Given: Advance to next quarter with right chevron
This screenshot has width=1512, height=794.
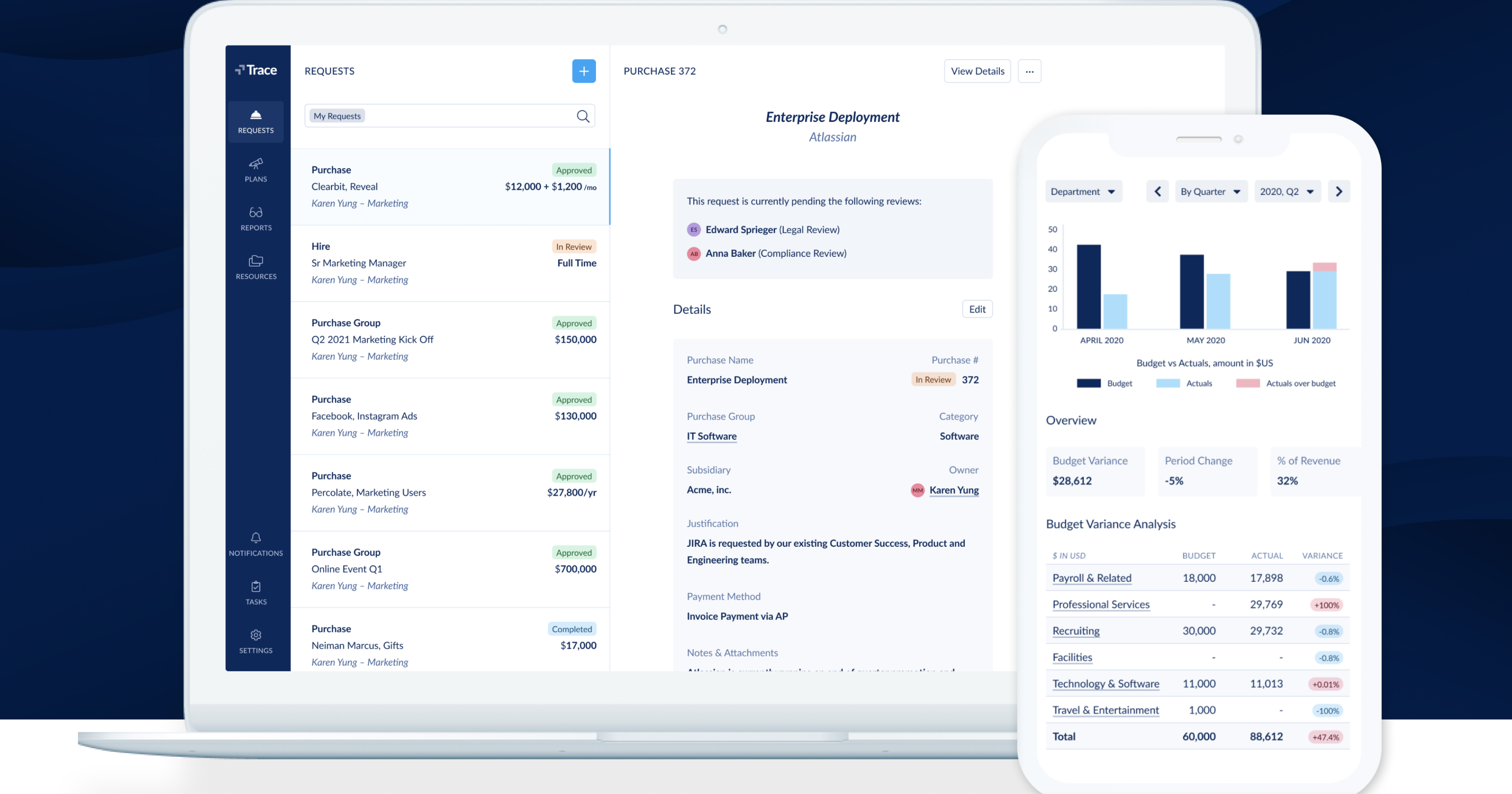Looking at the screenshot, I should [x=1339, y=191].
